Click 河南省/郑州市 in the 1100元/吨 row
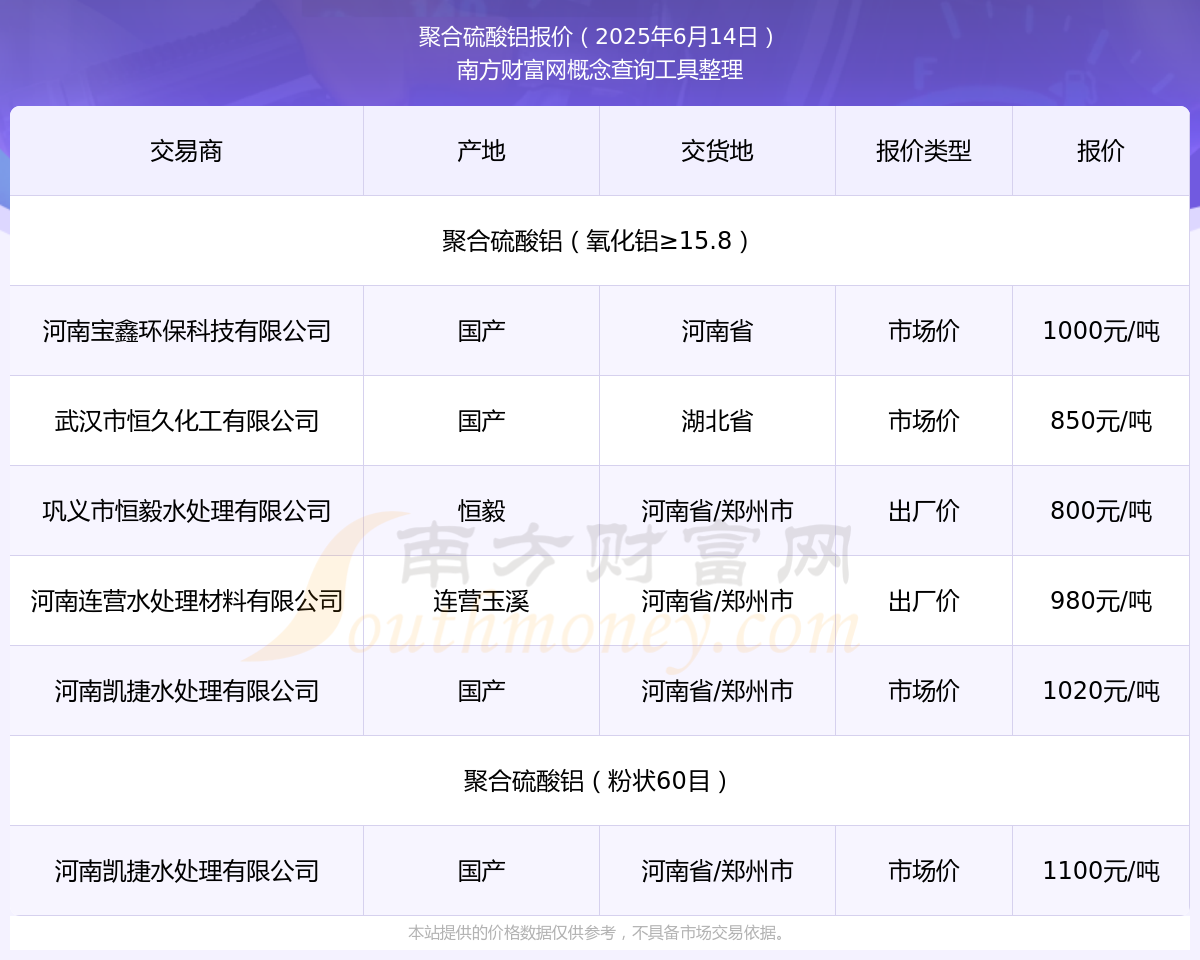This screenshot has height=960, width=1200. coord(717,871)
